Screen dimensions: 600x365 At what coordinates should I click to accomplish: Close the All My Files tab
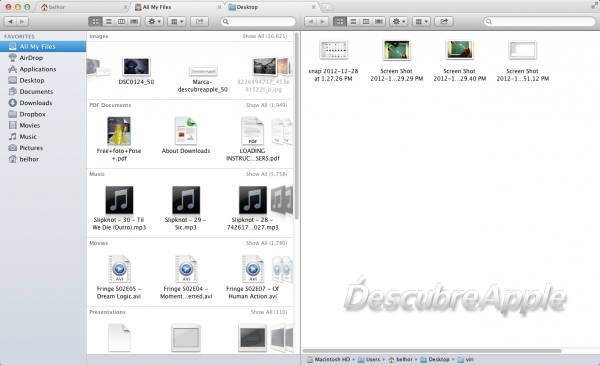[x=220, y=7]
